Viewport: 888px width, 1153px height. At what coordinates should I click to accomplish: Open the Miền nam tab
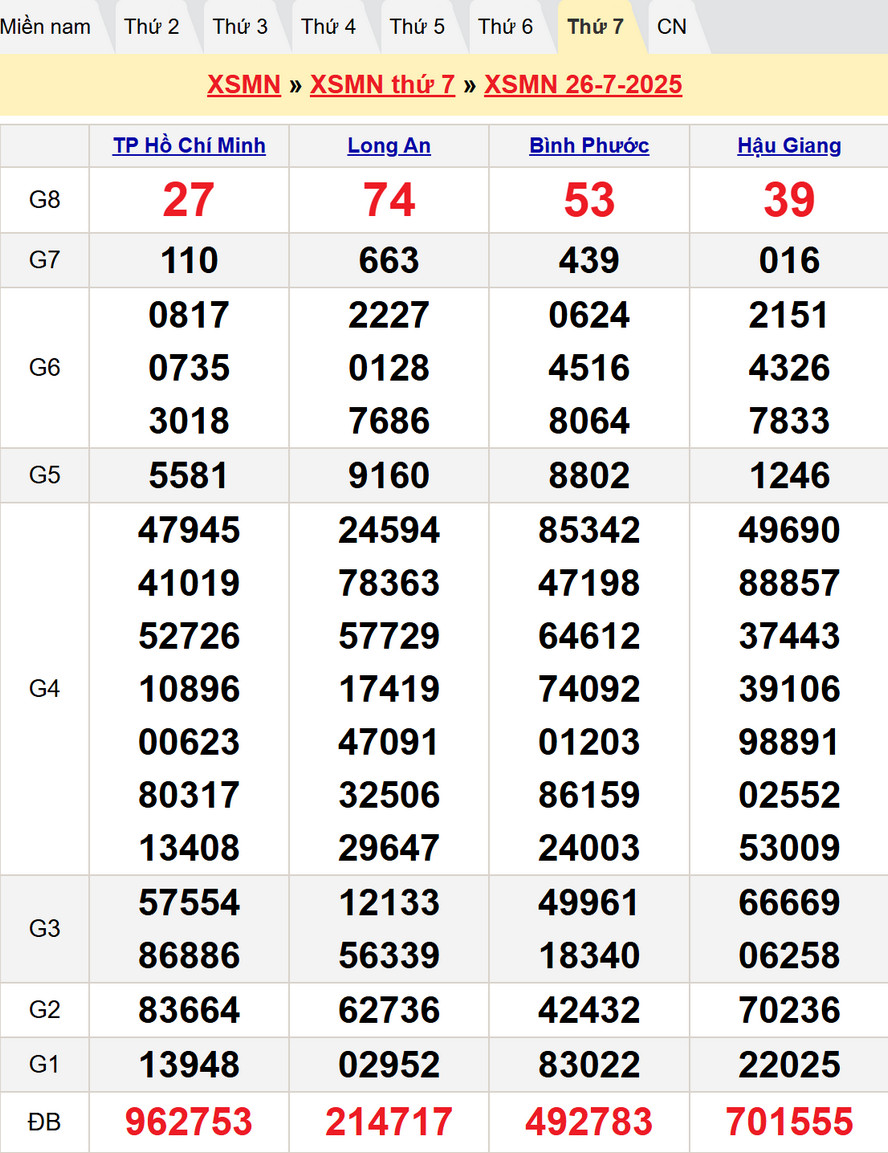tap(46, 27)
